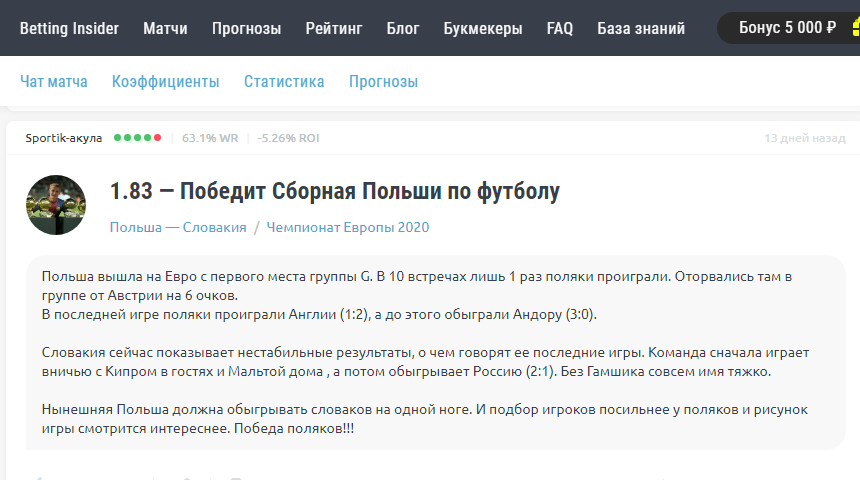Open the FAQ page
860x480 pixels.
tap(559, 28)
